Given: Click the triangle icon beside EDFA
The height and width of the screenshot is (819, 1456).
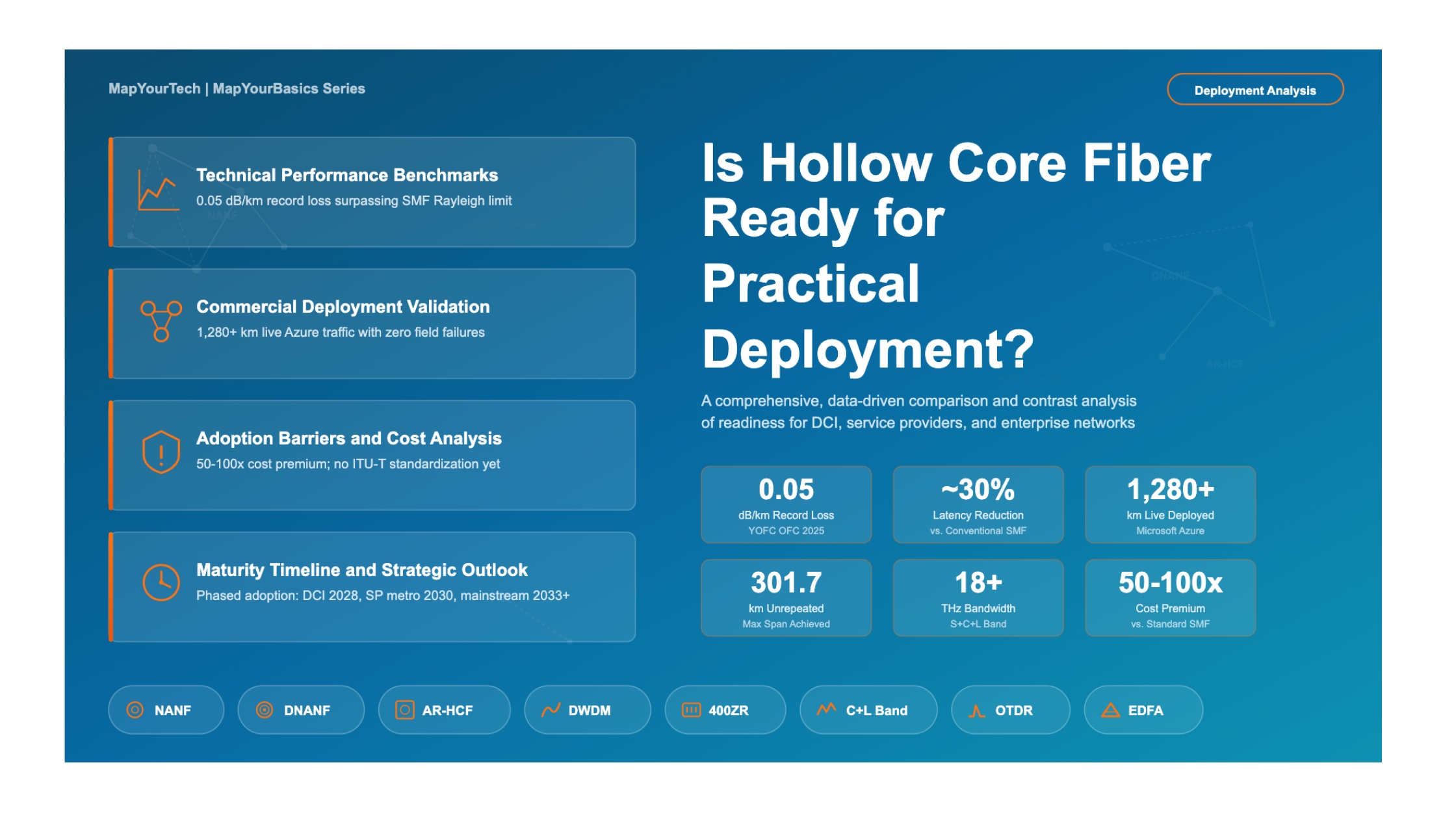Looking at the screenshot, I should tap(1110, 710).
